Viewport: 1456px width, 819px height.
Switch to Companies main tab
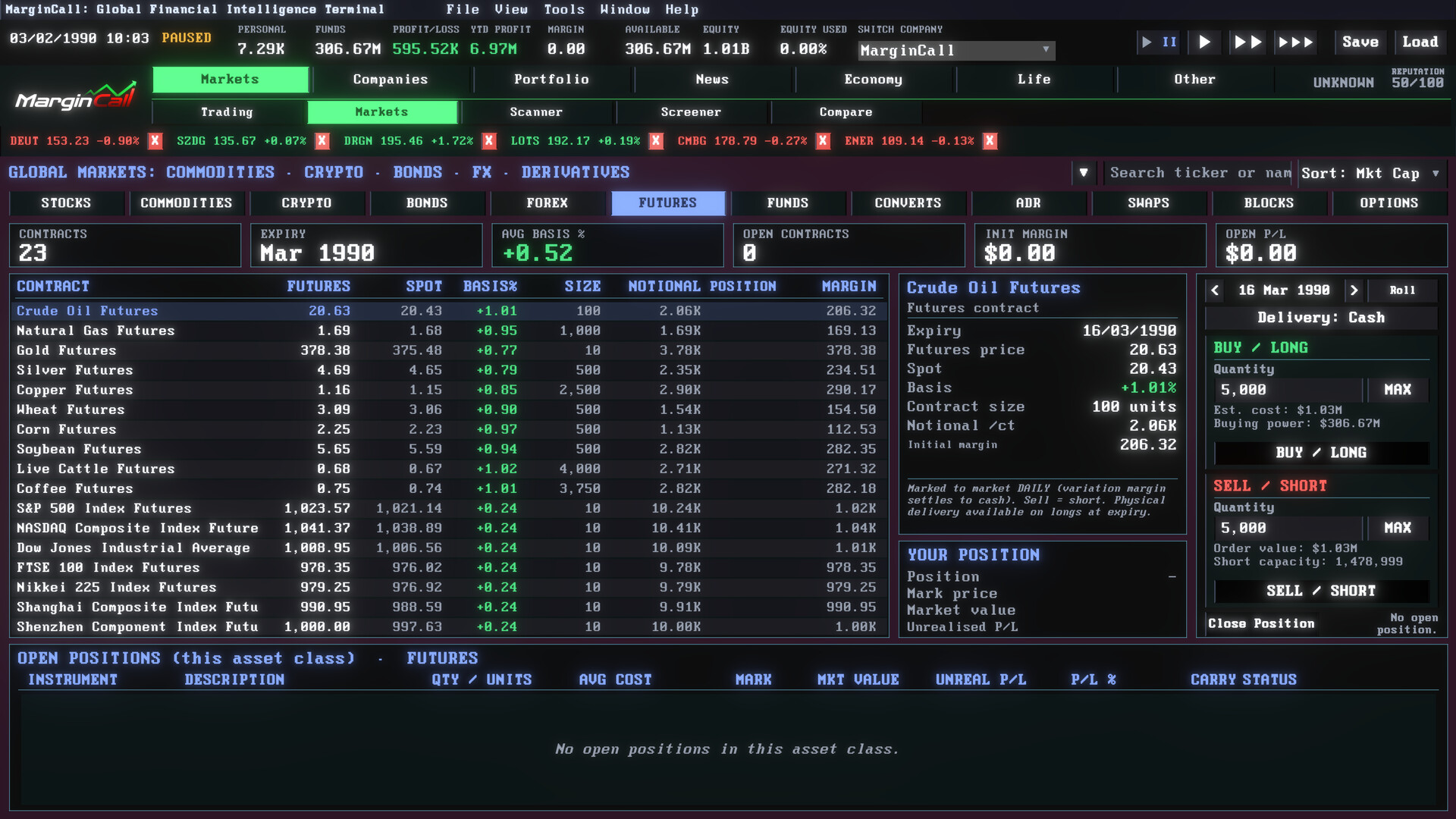(x=391, y=80)
